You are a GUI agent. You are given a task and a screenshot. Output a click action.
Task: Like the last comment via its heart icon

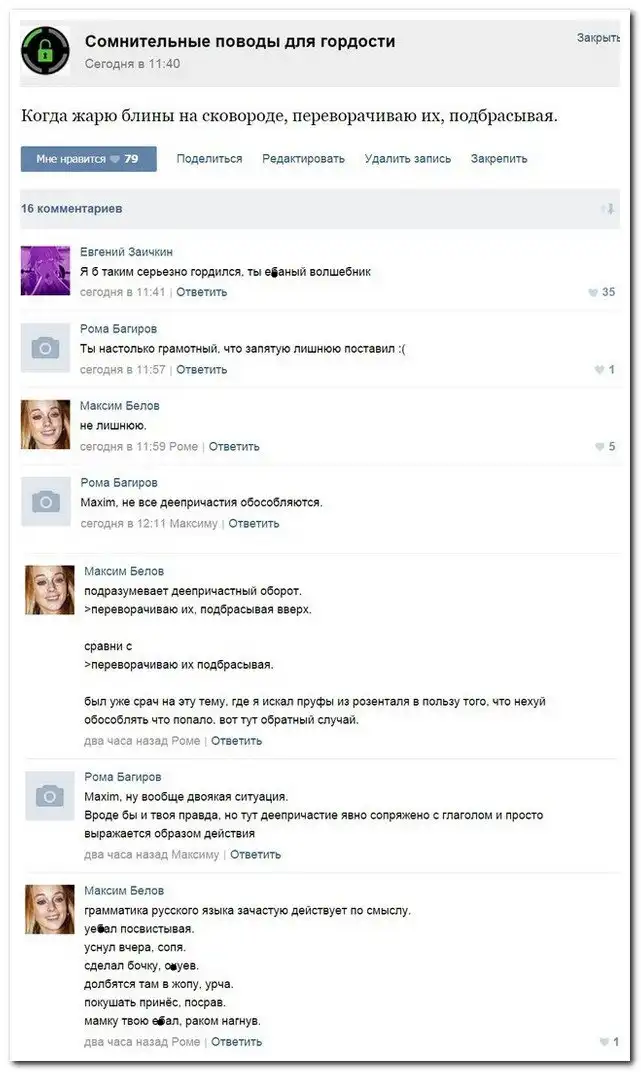tap(604, 1042)
